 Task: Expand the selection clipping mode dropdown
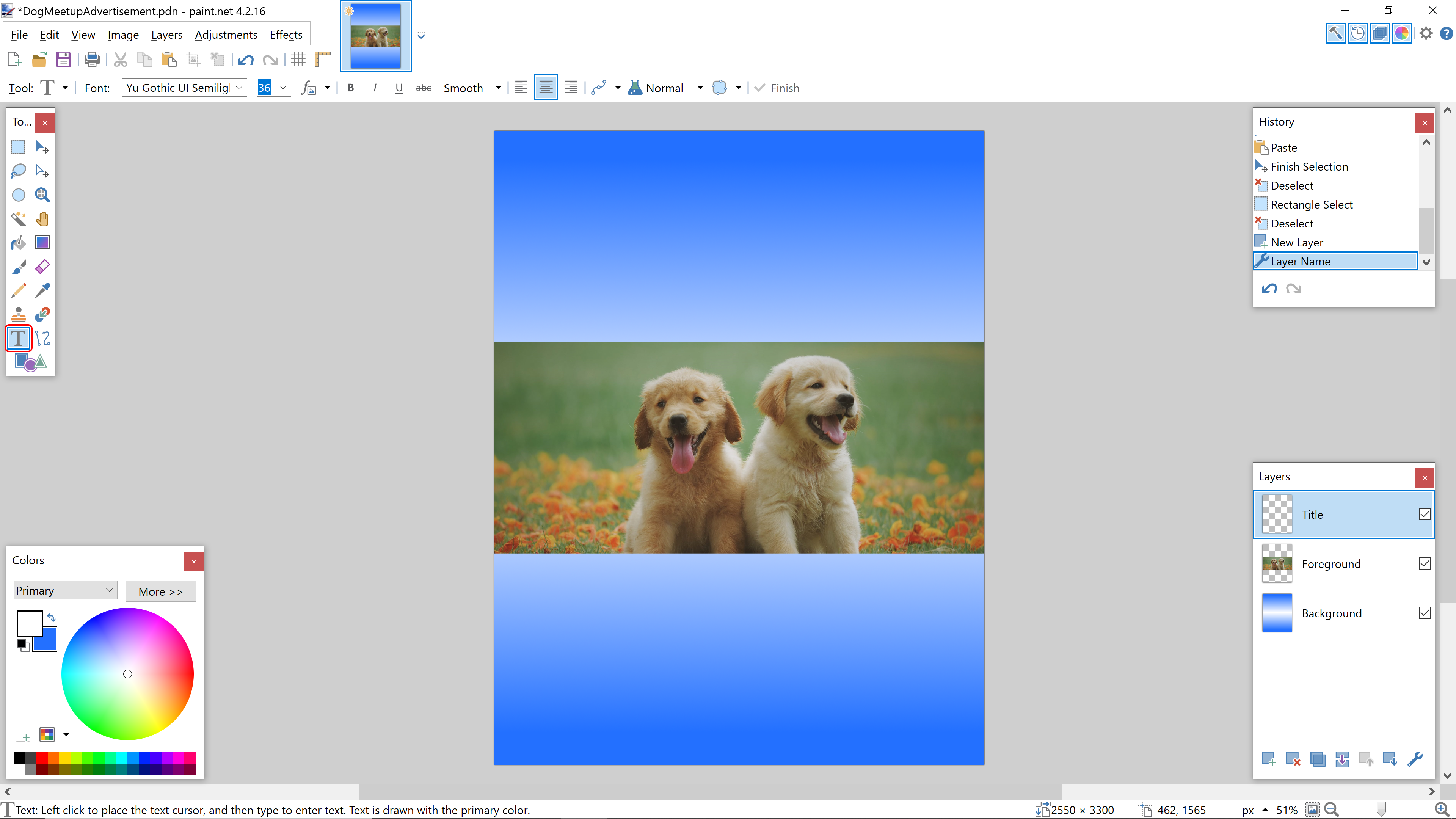[738, 88]
